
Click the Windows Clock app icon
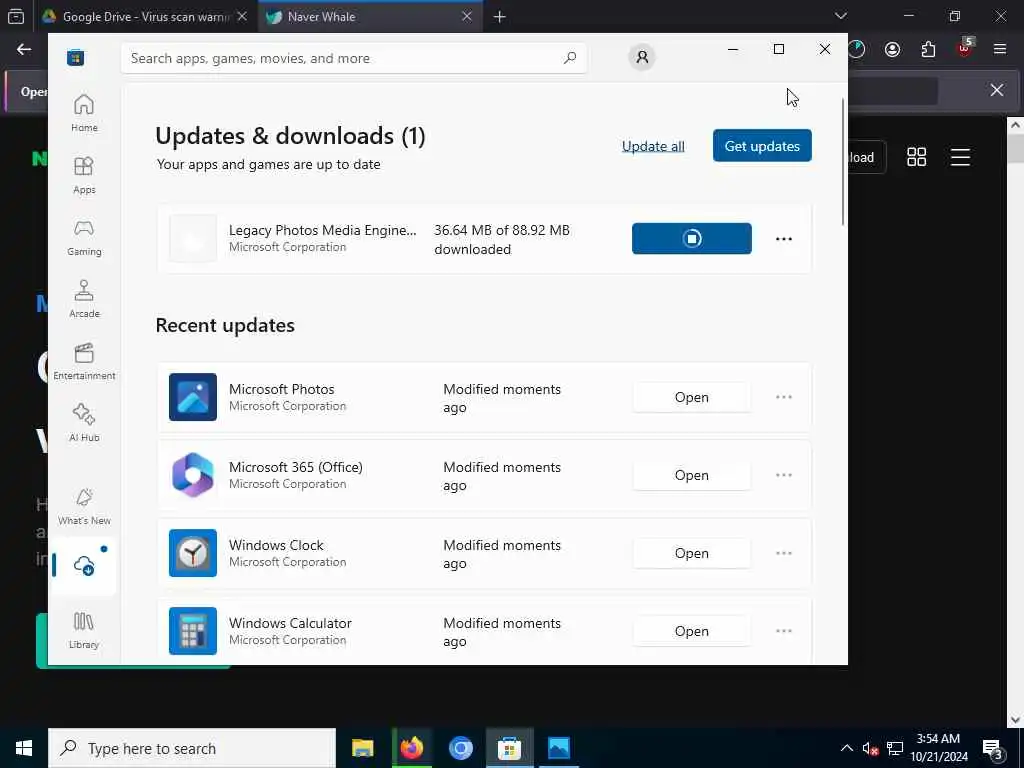click(193, 553)
